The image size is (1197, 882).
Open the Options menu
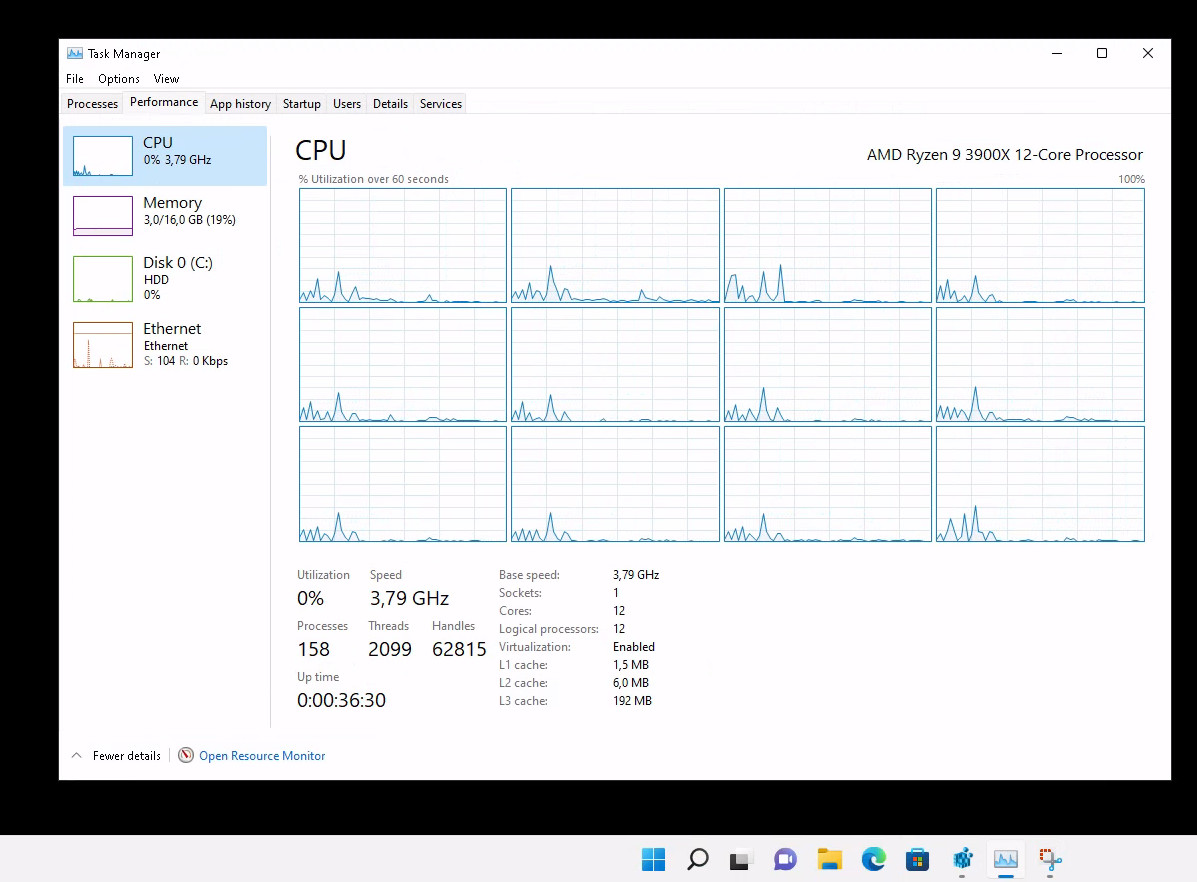tap(118, 79)
